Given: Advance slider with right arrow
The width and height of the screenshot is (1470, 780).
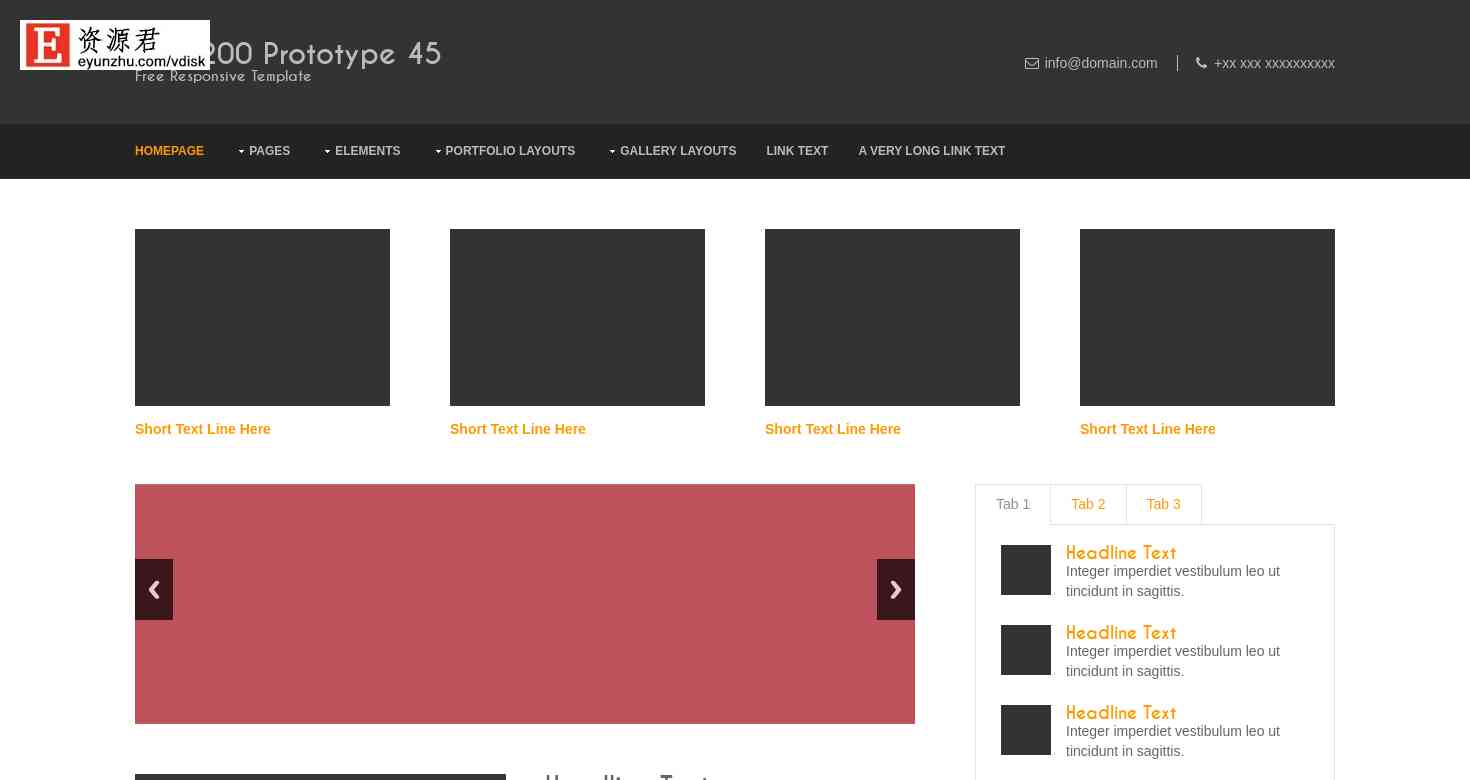Looking at the screenshot, I should point(896,589).
